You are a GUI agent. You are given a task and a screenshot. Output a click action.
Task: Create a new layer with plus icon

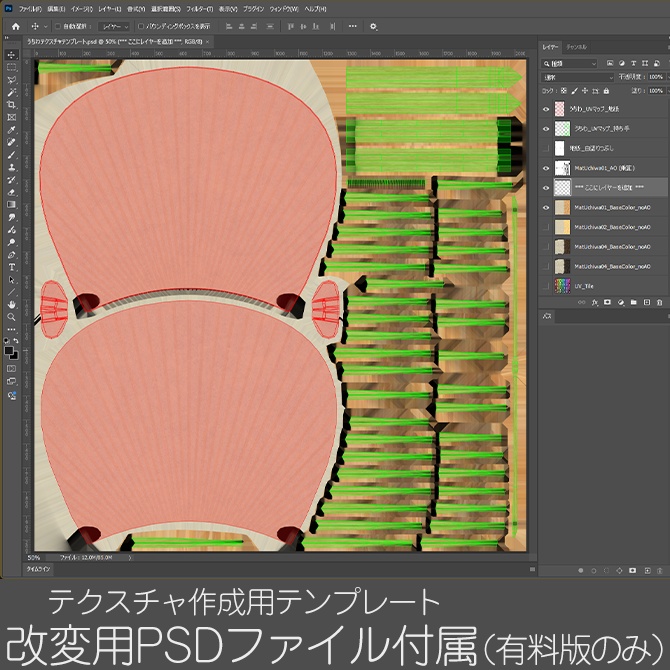pyautogui.click(x=647, y=303)
